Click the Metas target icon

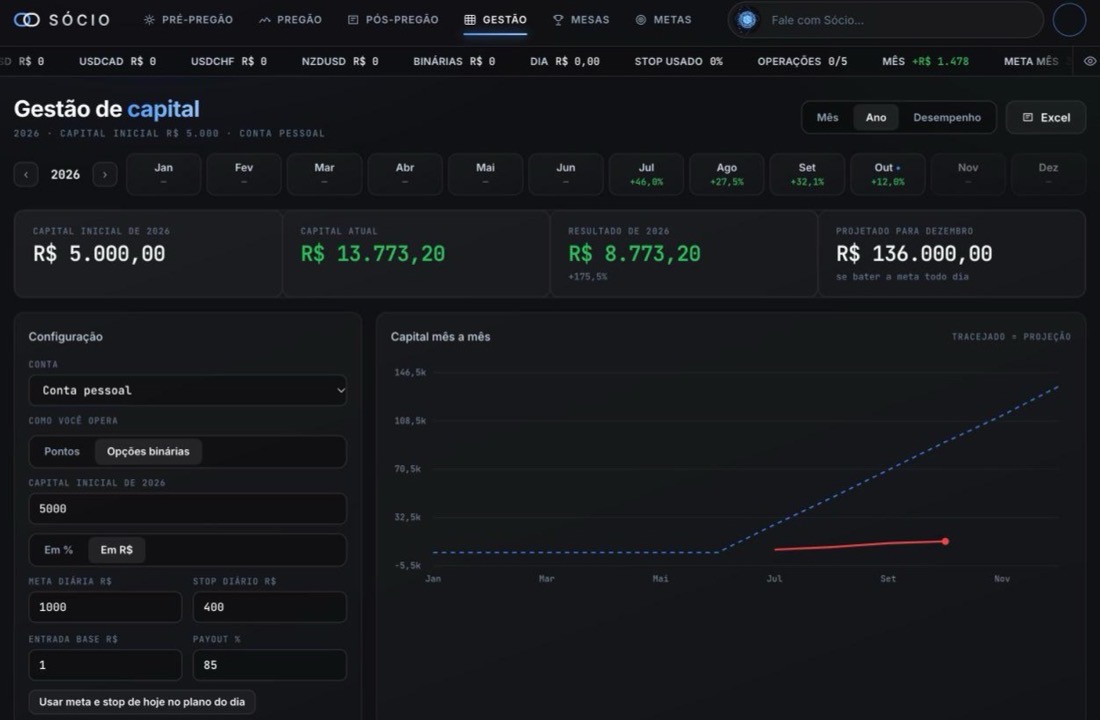640,20
